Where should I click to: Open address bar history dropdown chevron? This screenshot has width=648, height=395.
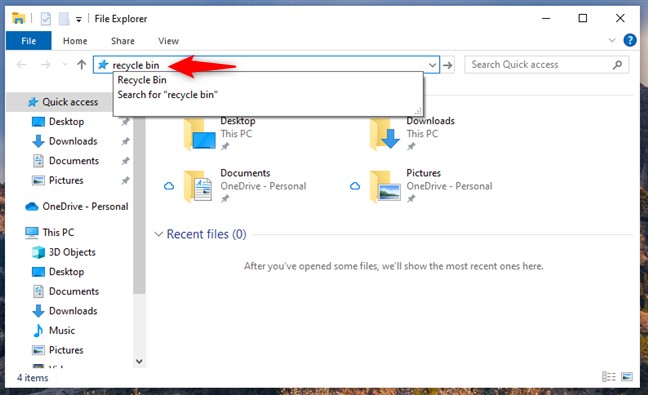click(432, 65)
